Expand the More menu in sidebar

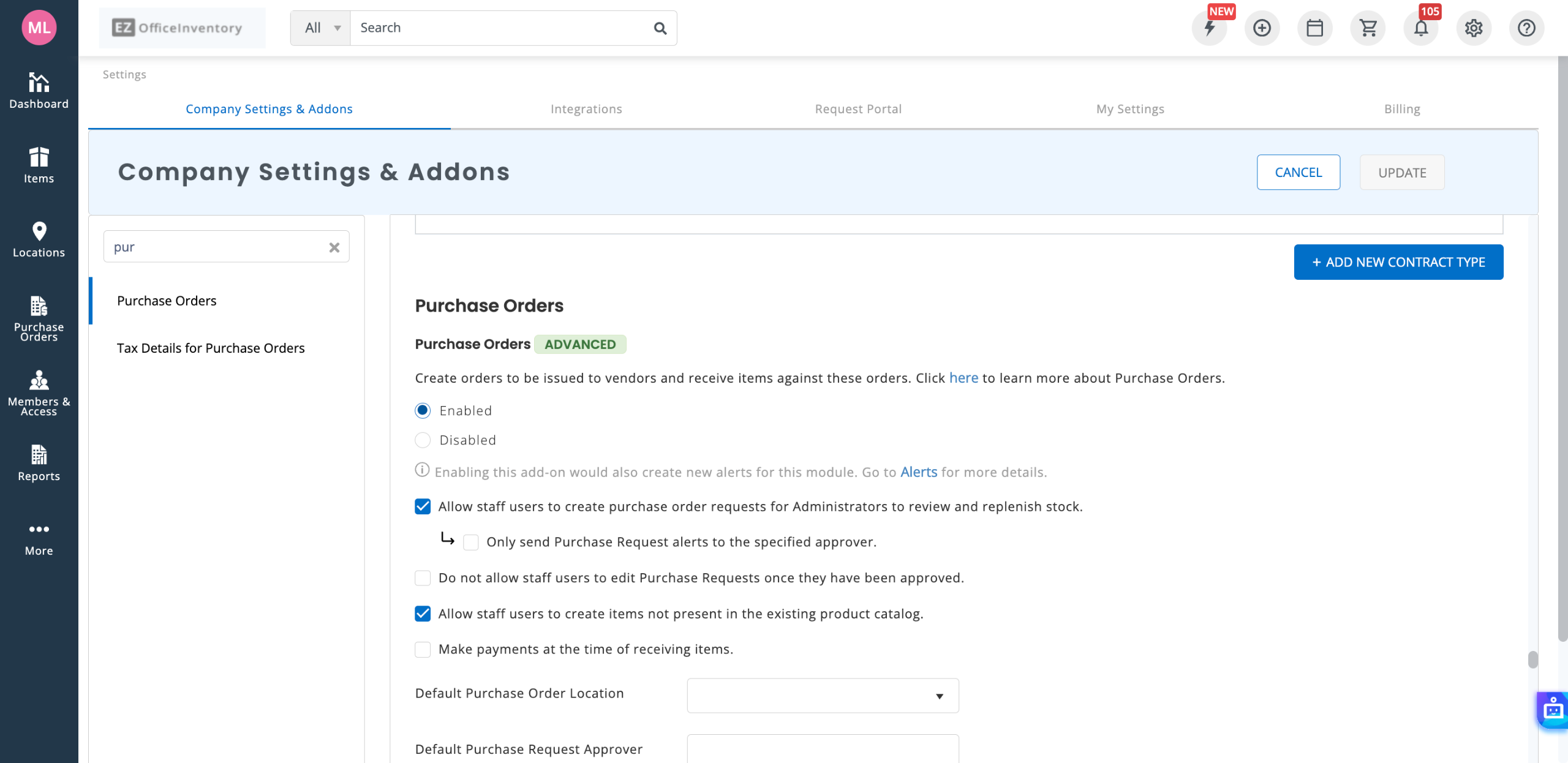pos(39,538)
